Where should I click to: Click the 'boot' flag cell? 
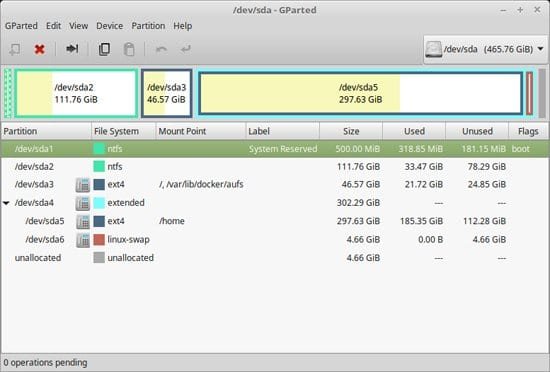point(521,149)
